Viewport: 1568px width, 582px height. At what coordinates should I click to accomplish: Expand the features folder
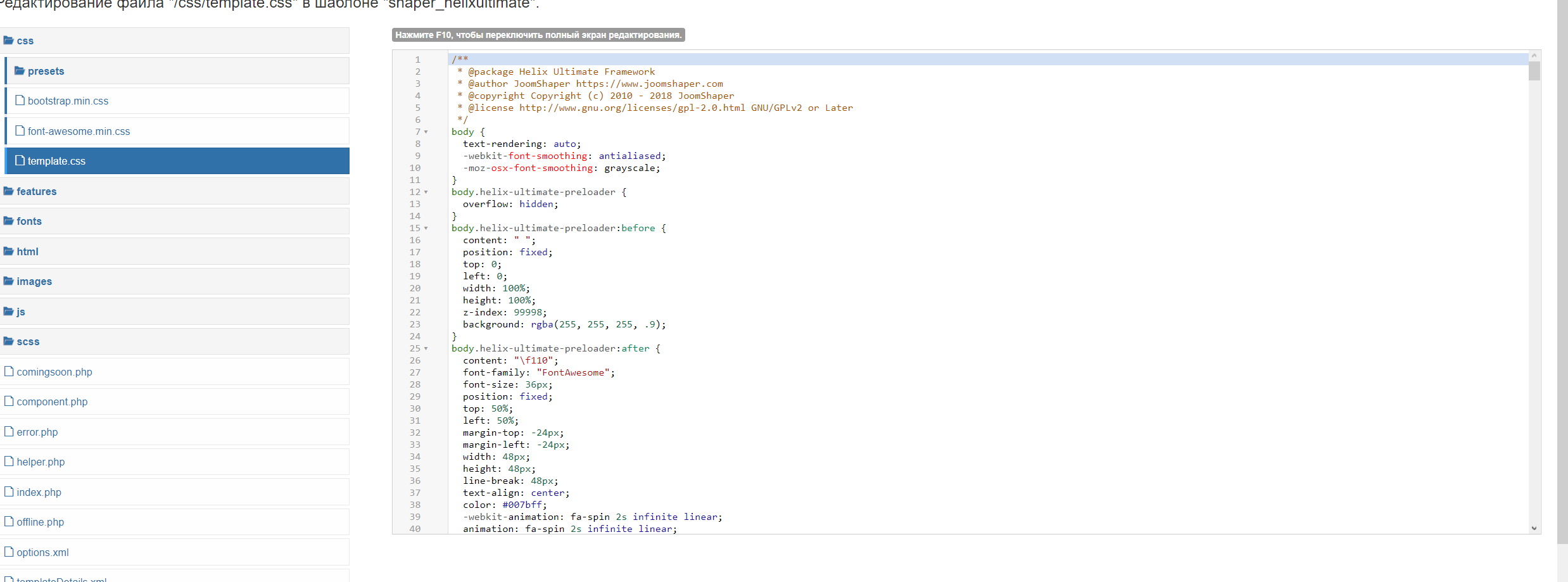tap(174, 191)
